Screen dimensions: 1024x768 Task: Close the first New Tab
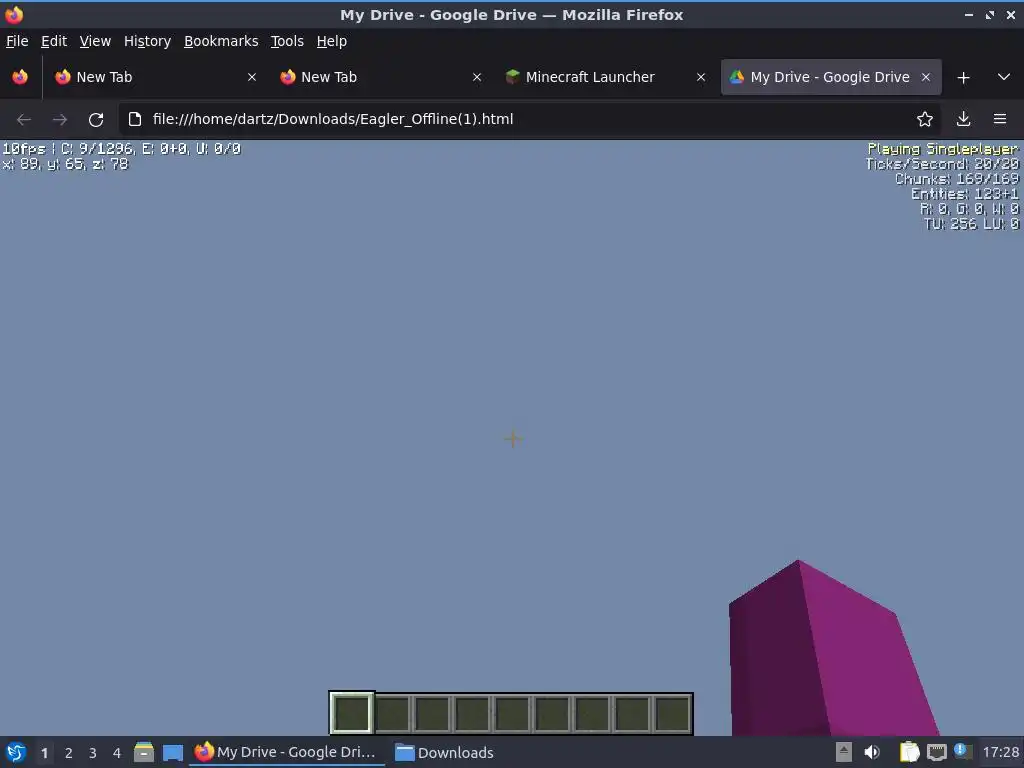point(252,77)
